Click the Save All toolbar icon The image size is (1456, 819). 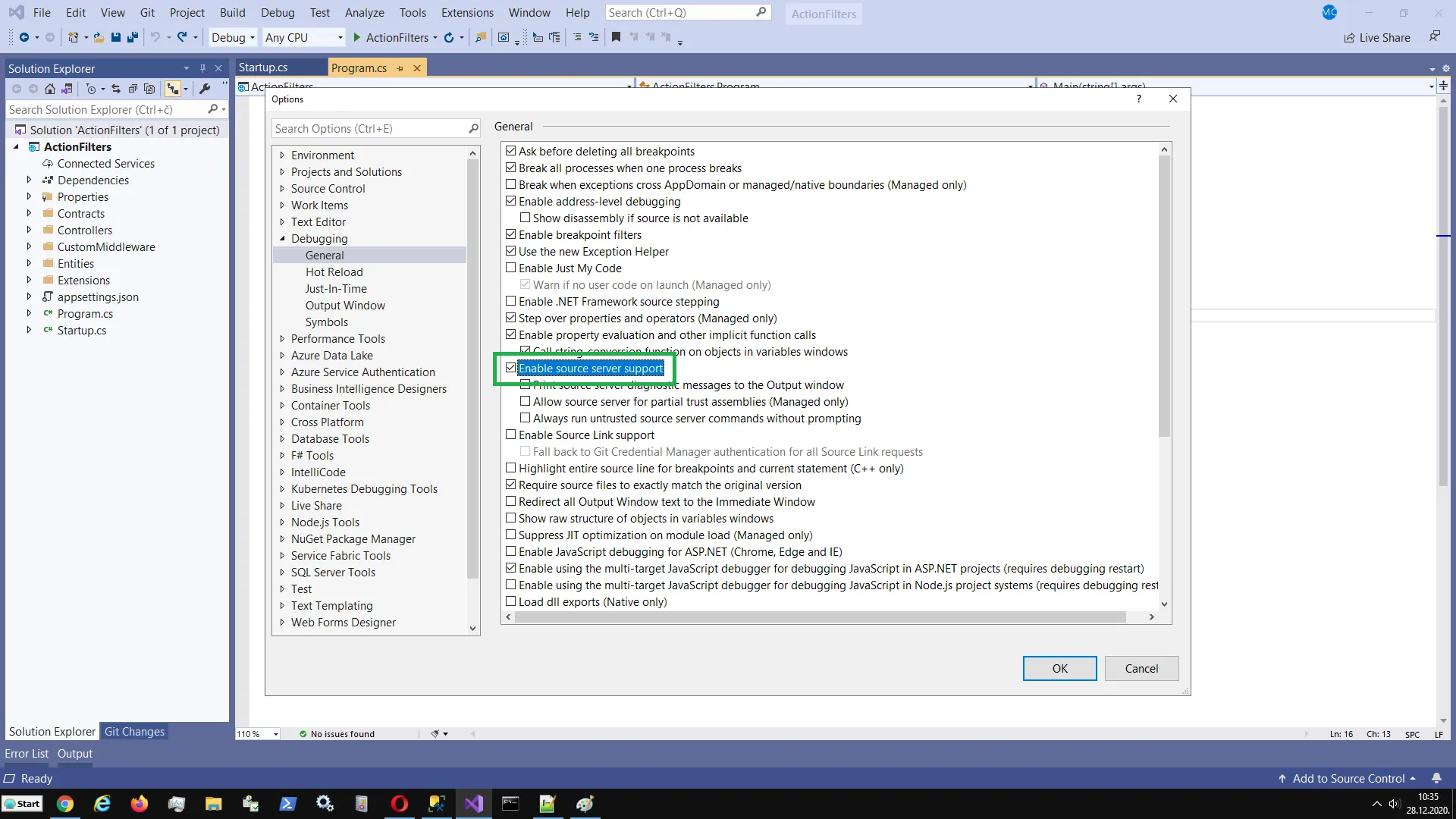(133, 37)
